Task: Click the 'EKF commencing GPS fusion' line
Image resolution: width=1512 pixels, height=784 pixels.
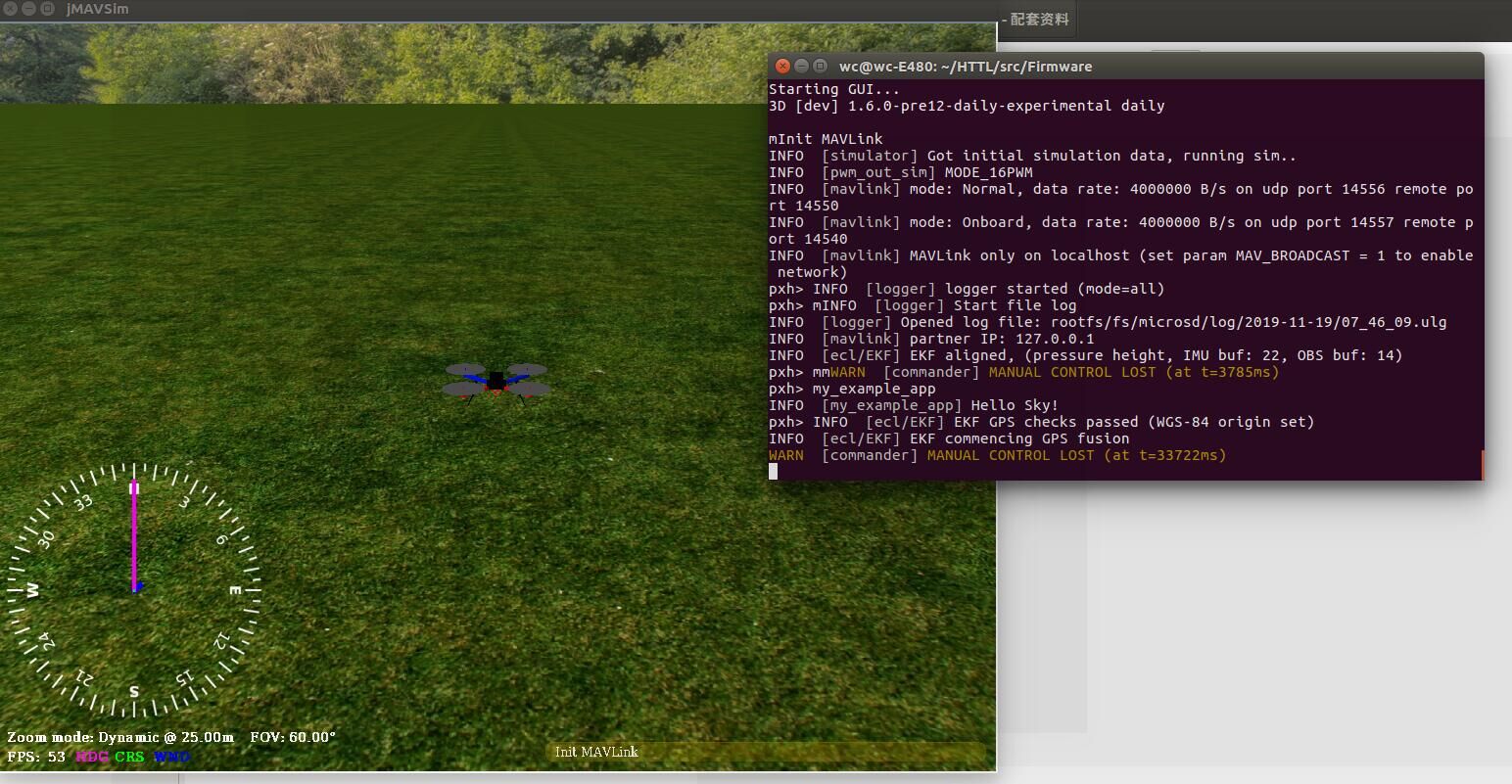Action: 949,438
